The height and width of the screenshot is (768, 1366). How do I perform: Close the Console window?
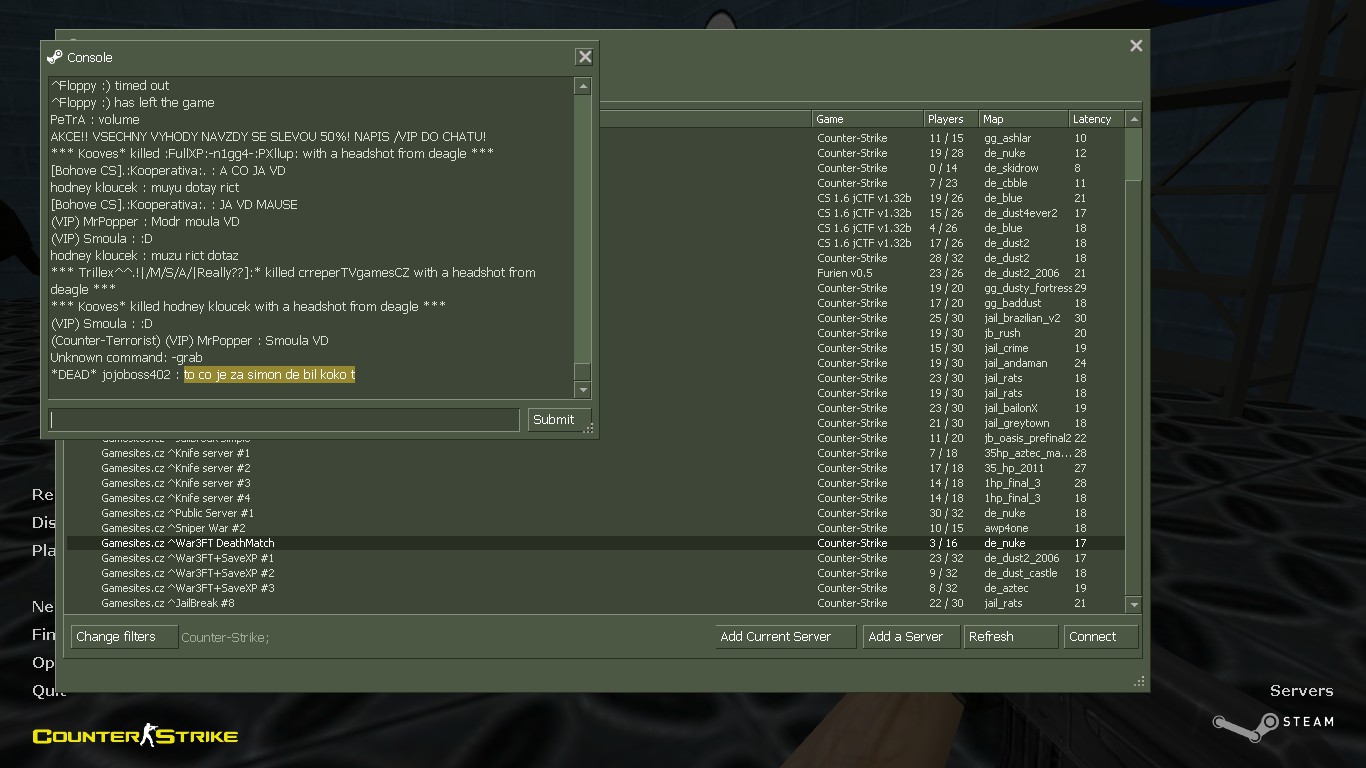pos(585,57)
